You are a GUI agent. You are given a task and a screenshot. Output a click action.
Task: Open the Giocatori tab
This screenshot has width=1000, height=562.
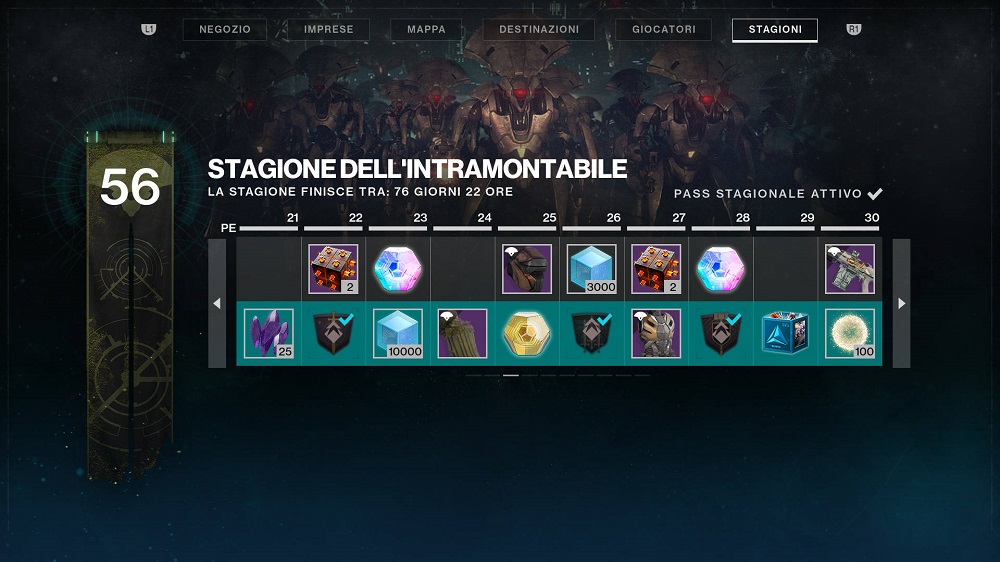click(663, 29)
